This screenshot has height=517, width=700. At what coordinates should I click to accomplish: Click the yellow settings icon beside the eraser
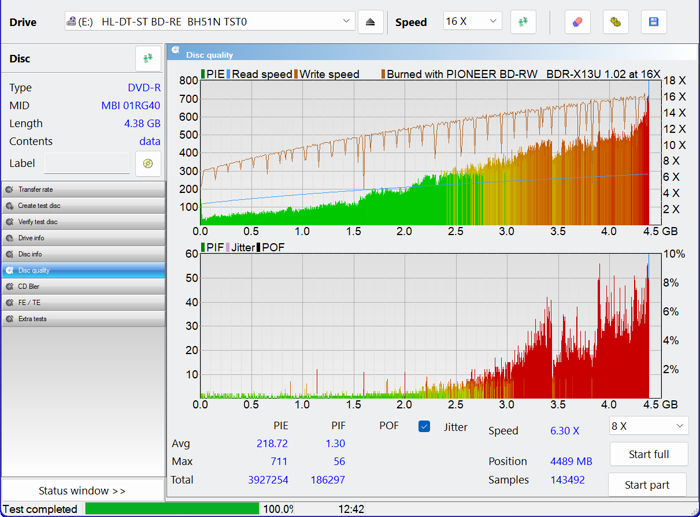615,22
